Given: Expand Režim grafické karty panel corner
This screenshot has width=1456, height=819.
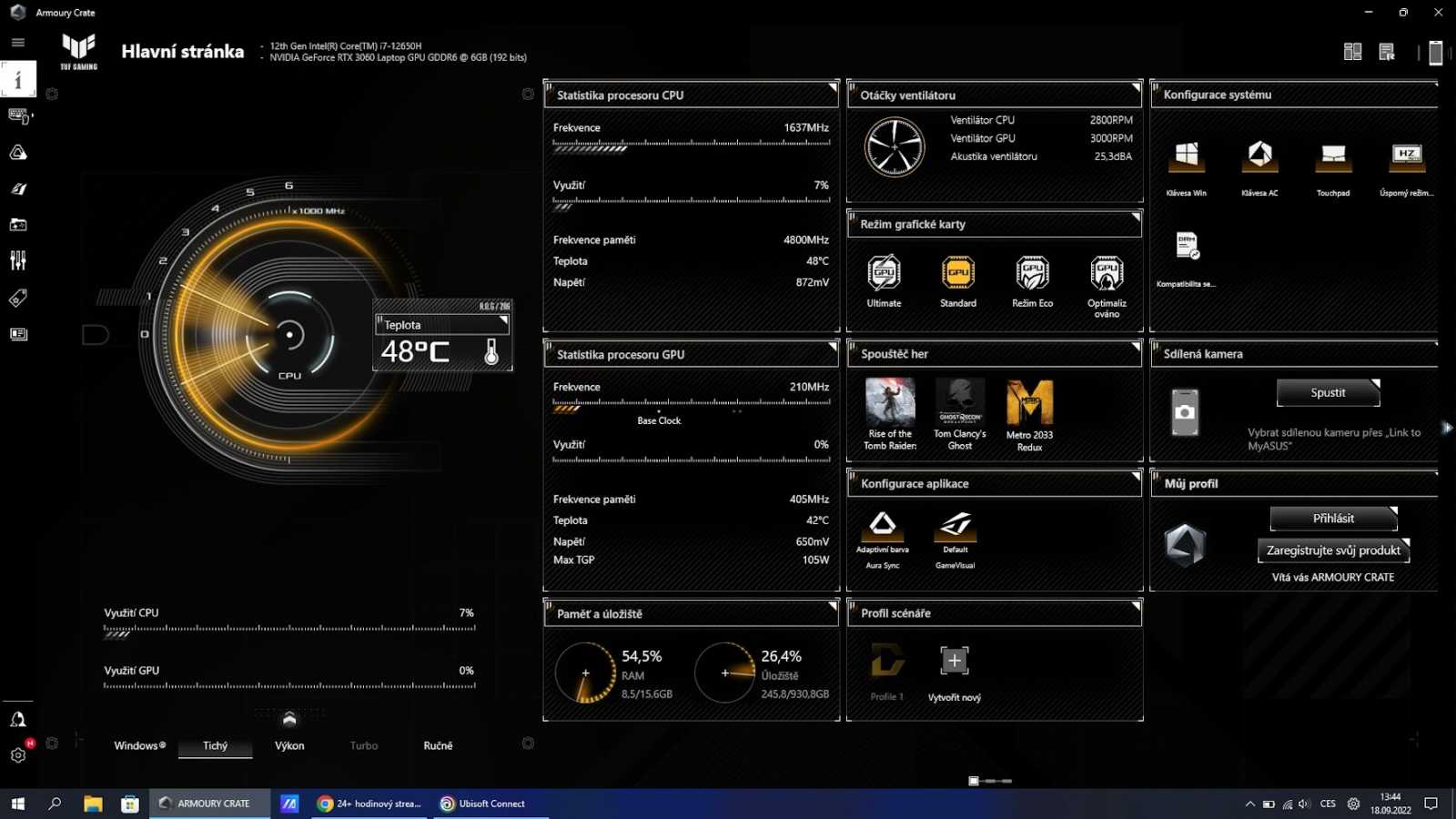Looking at the screenshot, I should (1136, 217).
